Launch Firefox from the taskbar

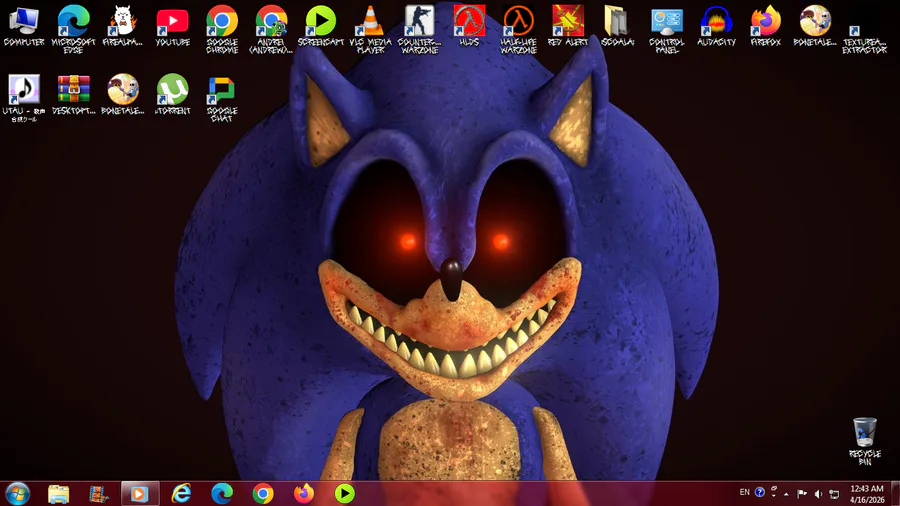[x=304, y=494]
